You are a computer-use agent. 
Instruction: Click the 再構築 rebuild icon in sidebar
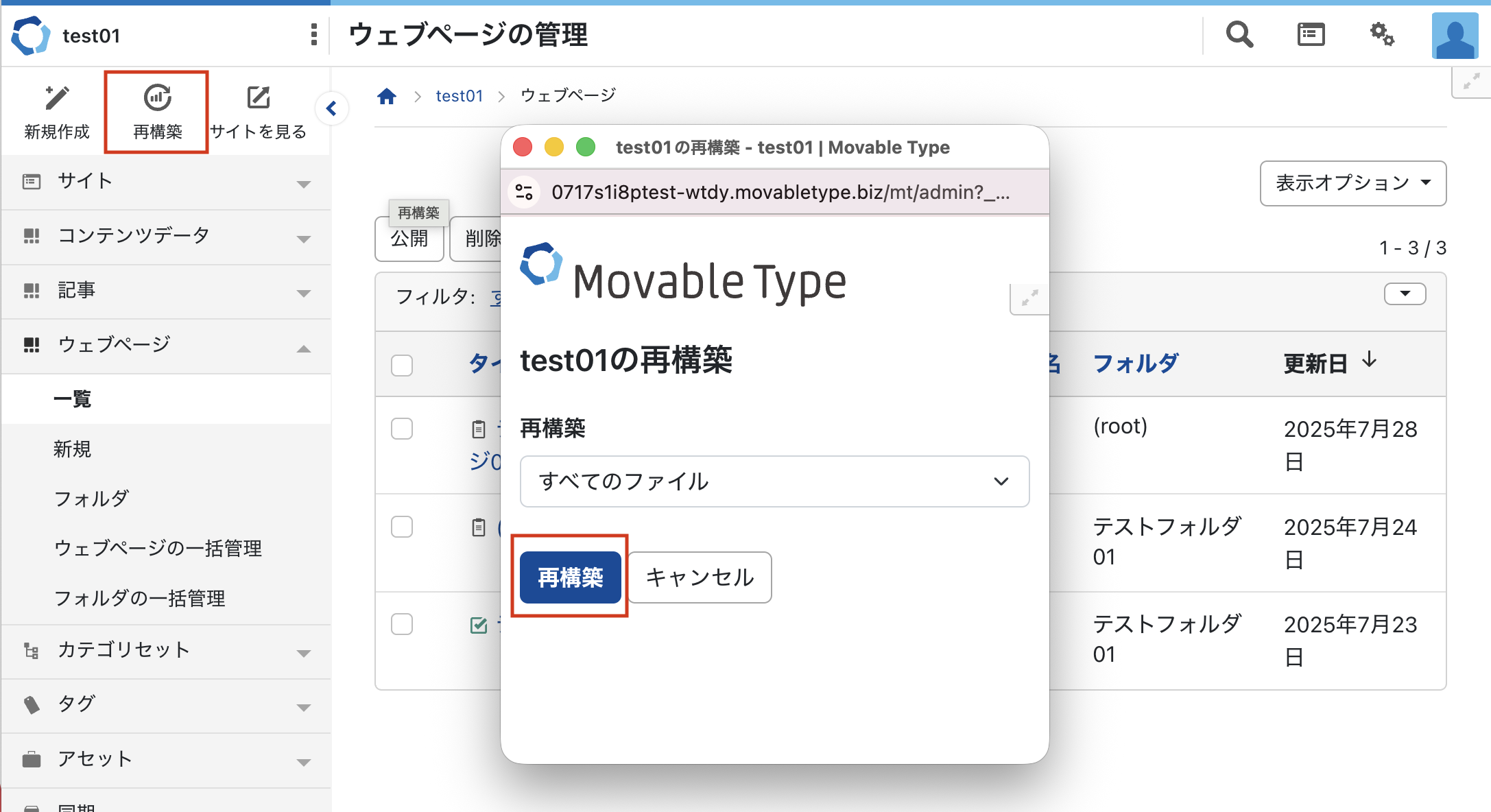[157, 98]
